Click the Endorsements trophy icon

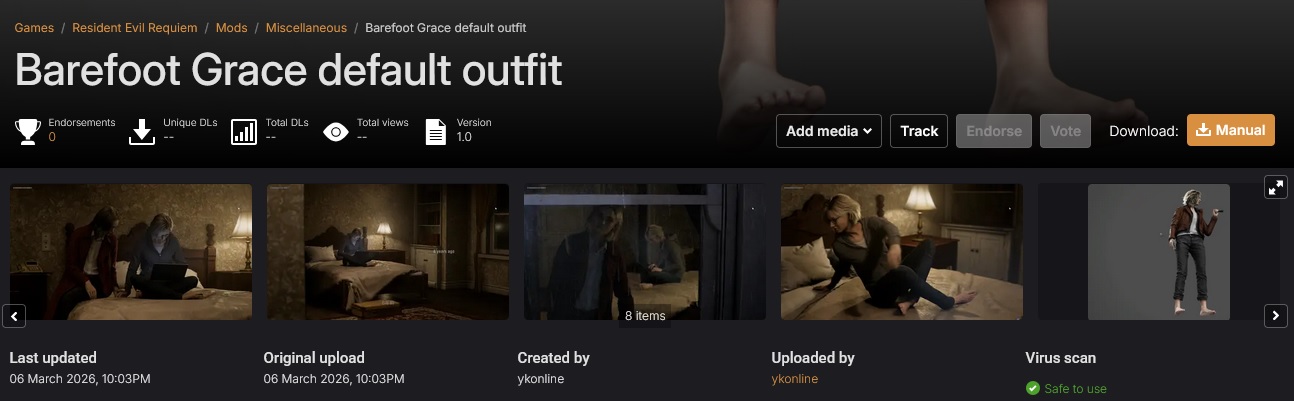point(28,131)
